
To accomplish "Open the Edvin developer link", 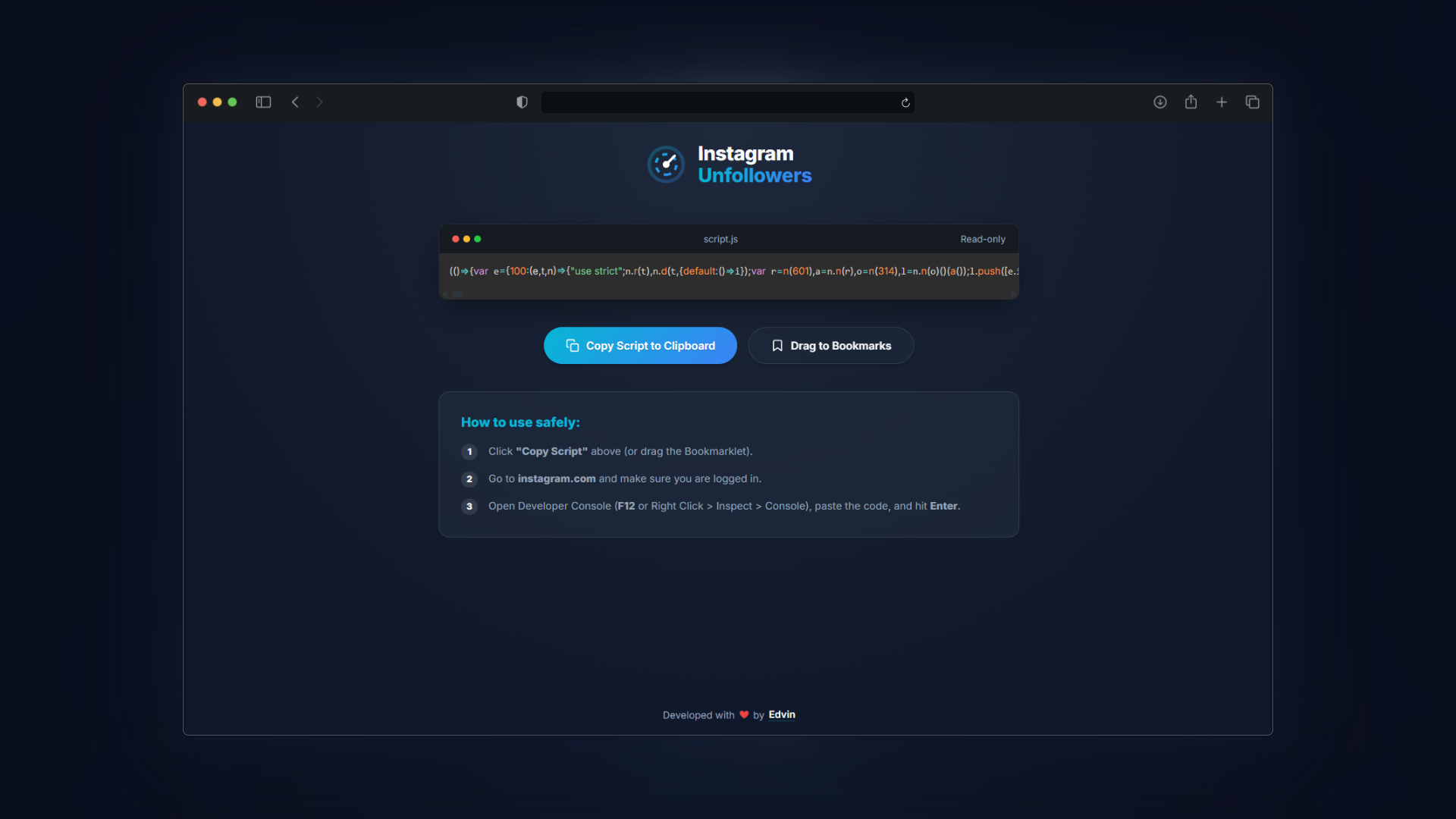I will tap(782, 714).
